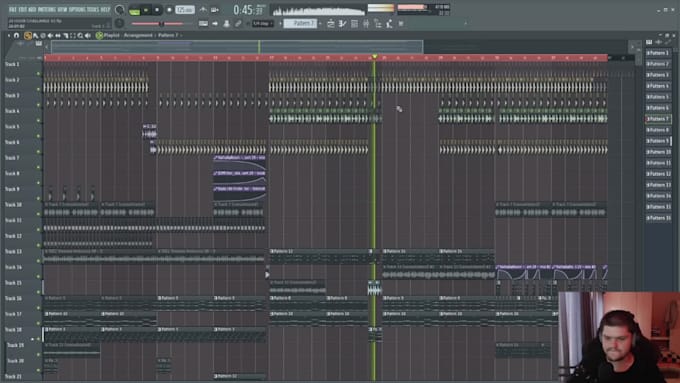The height and width of the screenshot is (383, 680).
Task: Mute Track 8 with its green dot
Action: 39,183
